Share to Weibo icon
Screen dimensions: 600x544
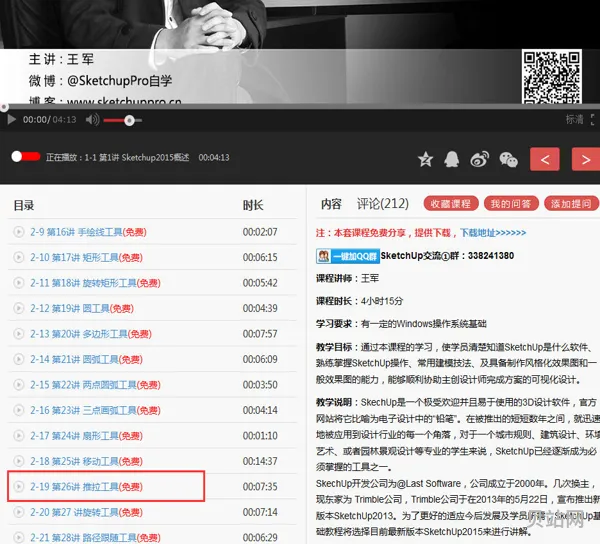tap(479, 160)
